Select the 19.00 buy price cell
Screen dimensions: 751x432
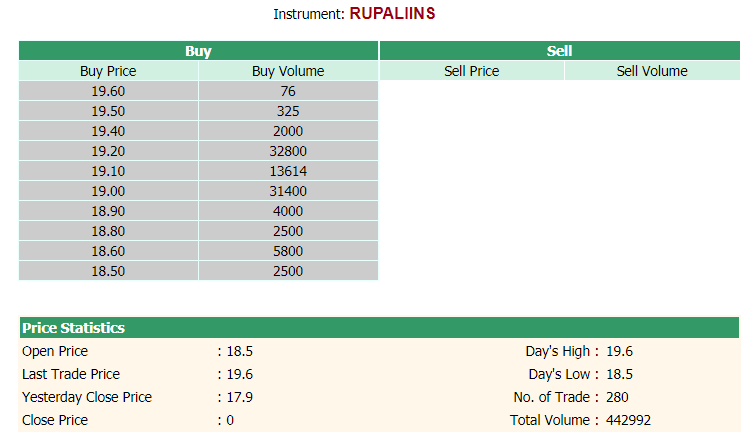(x=108, y=191)
